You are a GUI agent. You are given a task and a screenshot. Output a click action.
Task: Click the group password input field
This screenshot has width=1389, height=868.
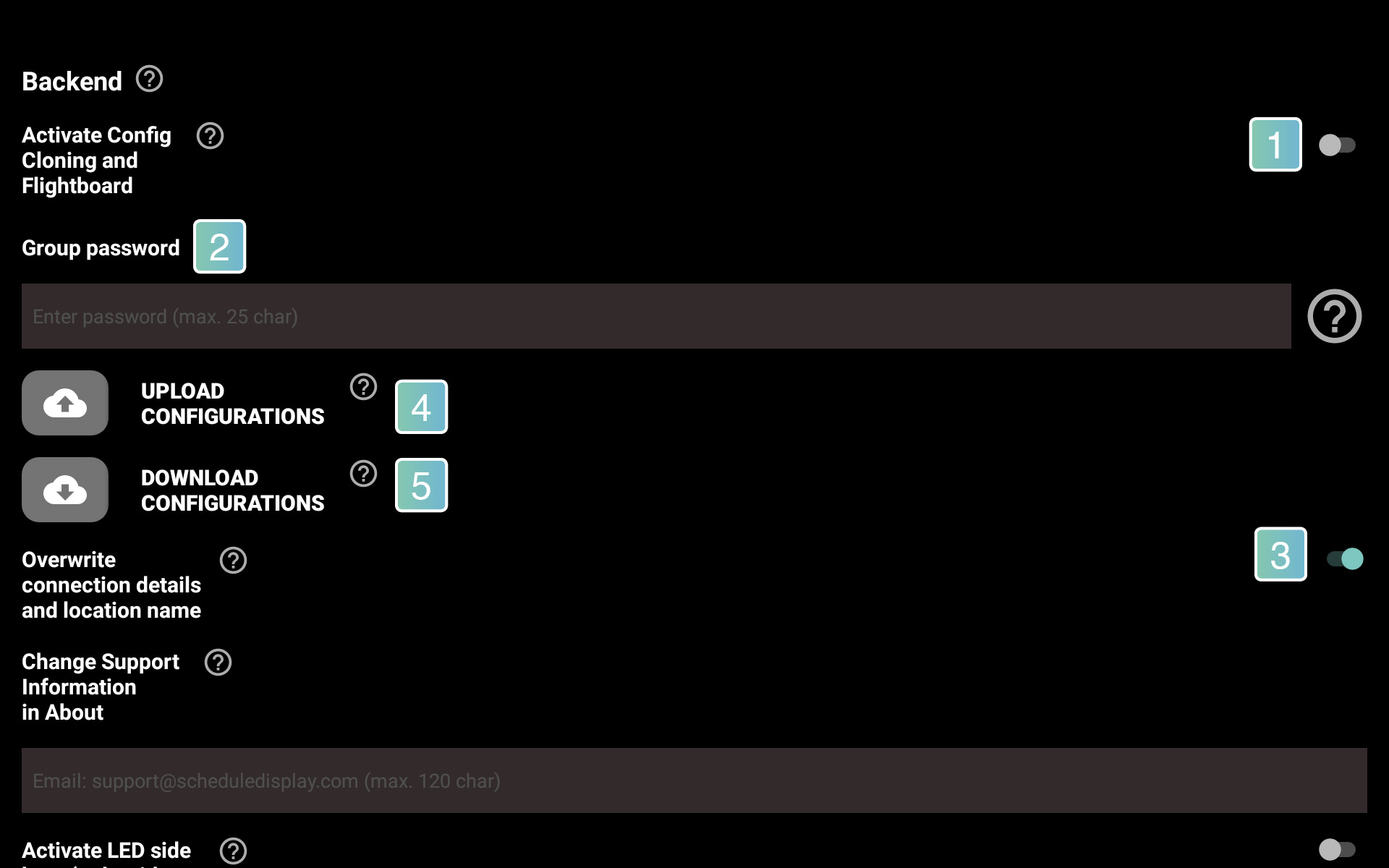click(656, 316)
